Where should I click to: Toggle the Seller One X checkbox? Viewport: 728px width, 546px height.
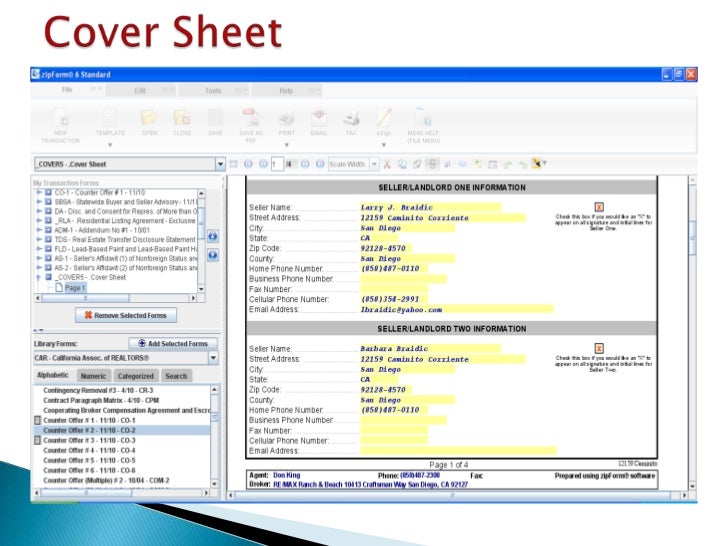point(599,207)
